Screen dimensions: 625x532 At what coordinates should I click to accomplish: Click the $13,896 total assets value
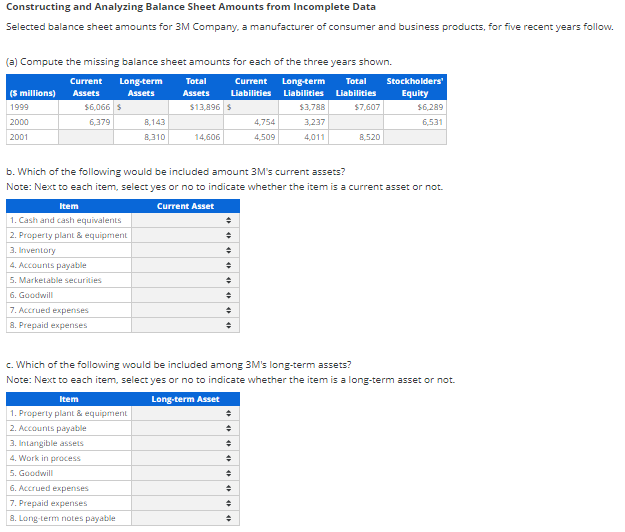[205, 107]
